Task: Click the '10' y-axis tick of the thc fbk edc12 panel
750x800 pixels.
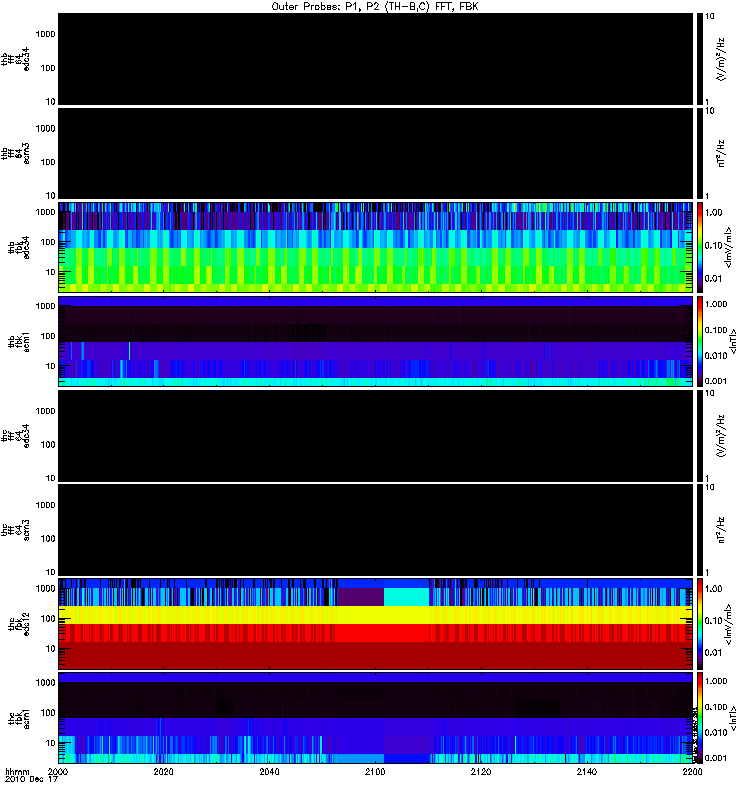Action: point(51,648)
